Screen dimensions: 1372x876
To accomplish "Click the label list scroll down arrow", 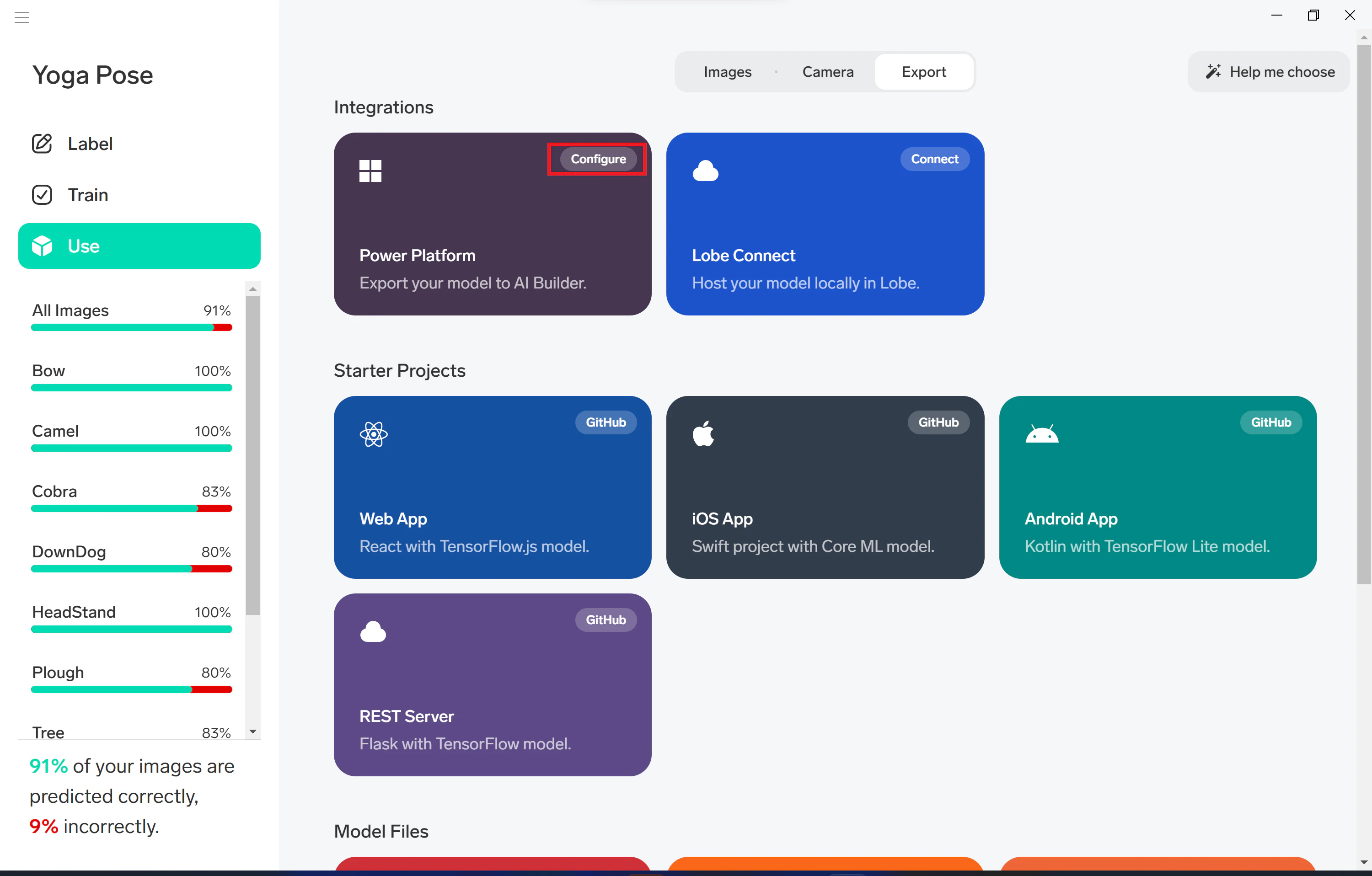I will [x=253, y=732].
